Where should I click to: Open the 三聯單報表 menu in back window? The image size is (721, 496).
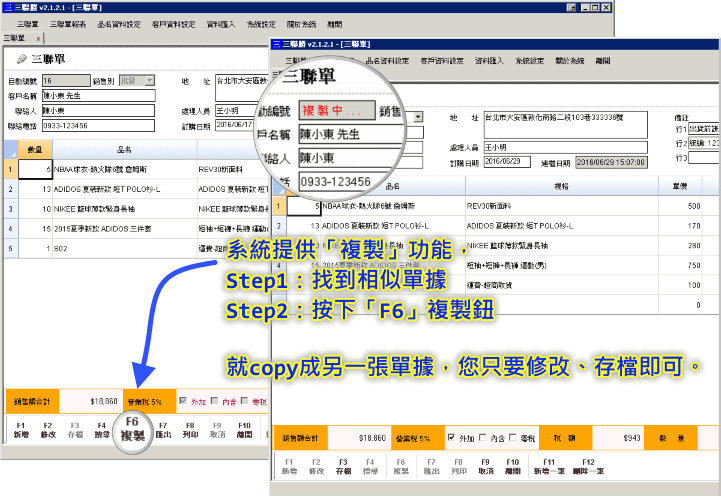click(68, 24)
